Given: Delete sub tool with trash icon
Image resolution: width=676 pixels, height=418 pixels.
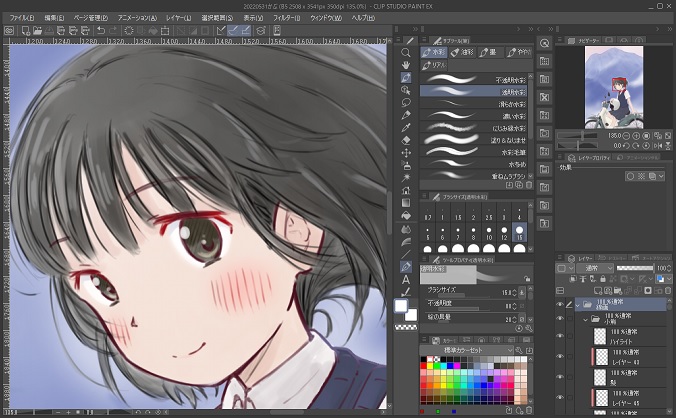Looking at the screenshot, I should (529, 185).
